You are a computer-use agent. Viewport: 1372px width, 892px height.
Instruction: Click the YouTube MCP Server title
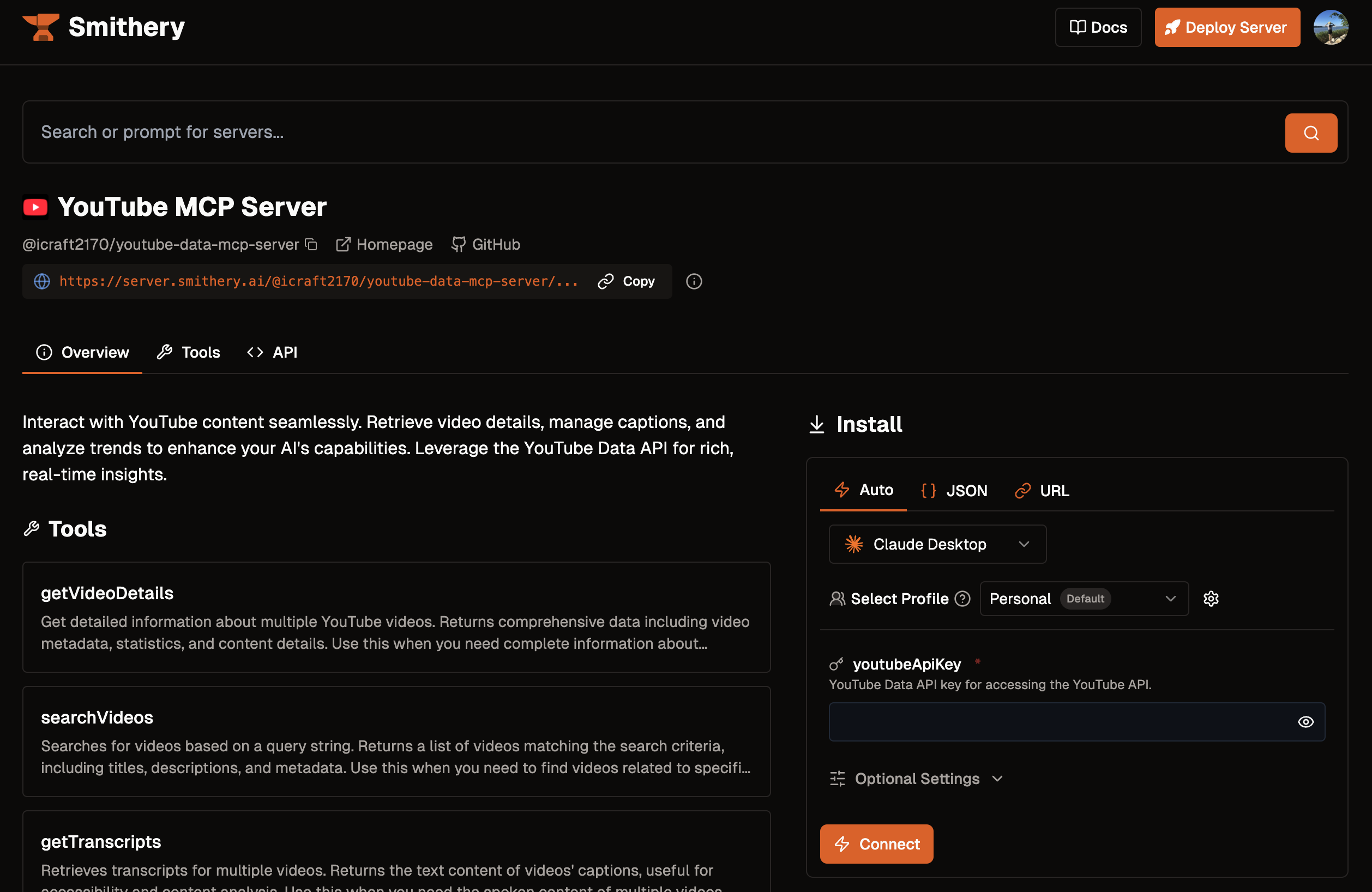point(192,207)
